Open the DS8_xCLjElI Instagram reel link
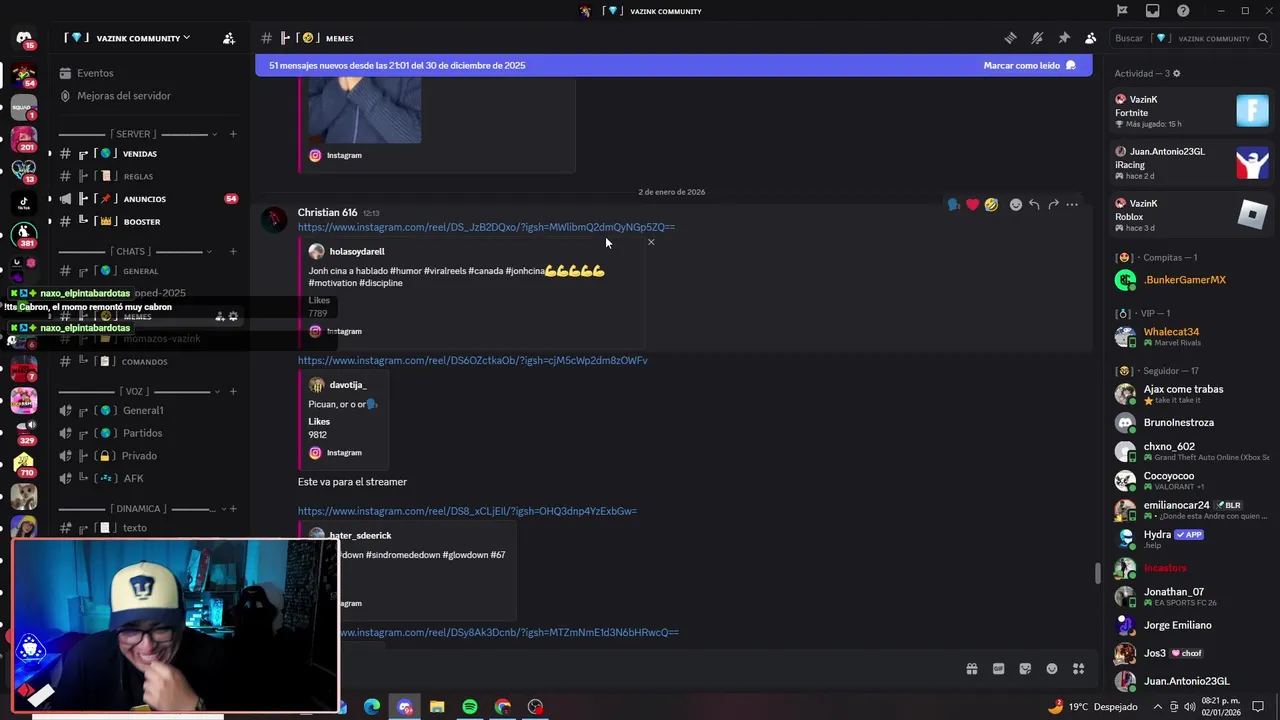 pos(467,511)
